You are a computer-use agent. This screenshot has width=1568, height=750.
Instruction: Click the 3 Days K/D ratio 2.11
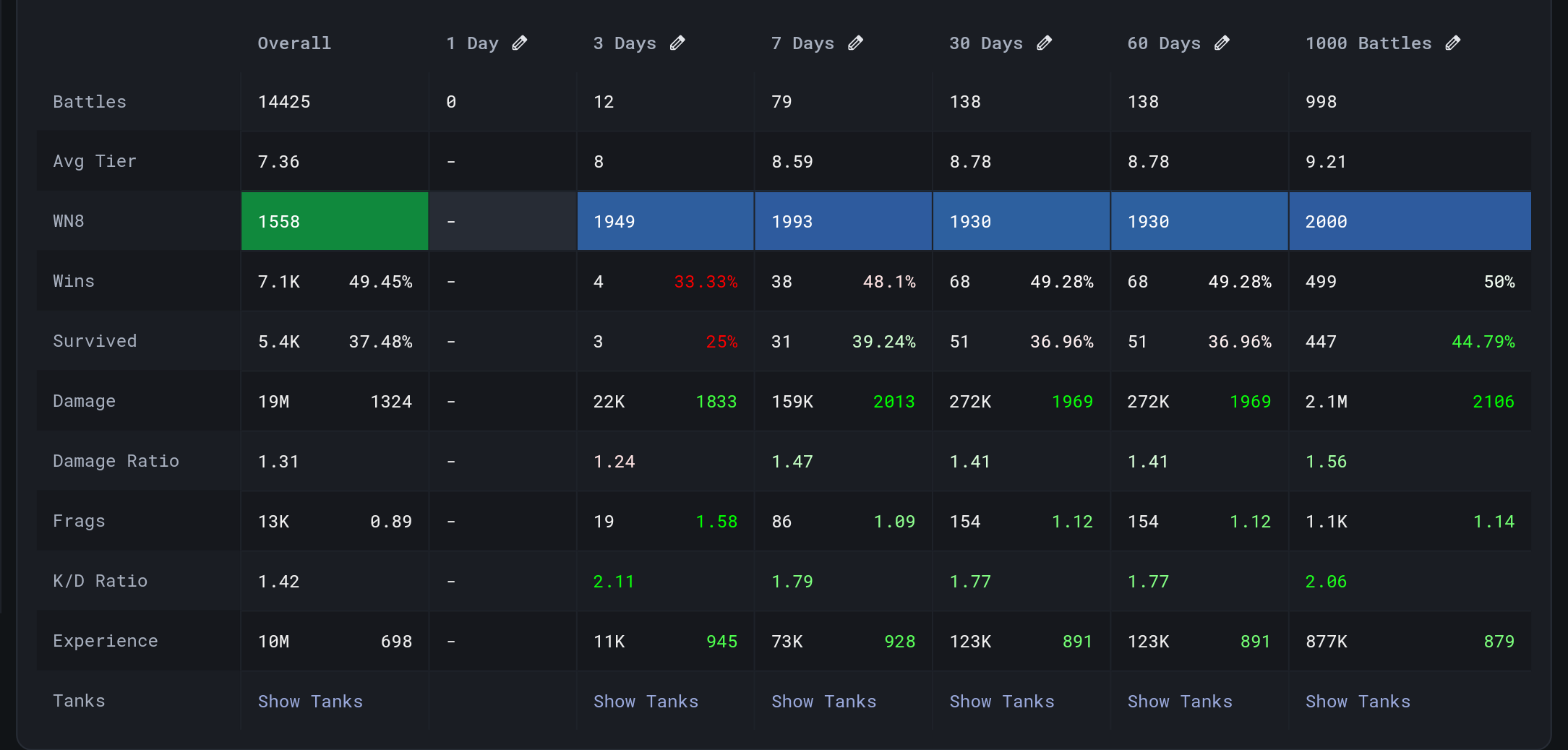coord(614,582)
